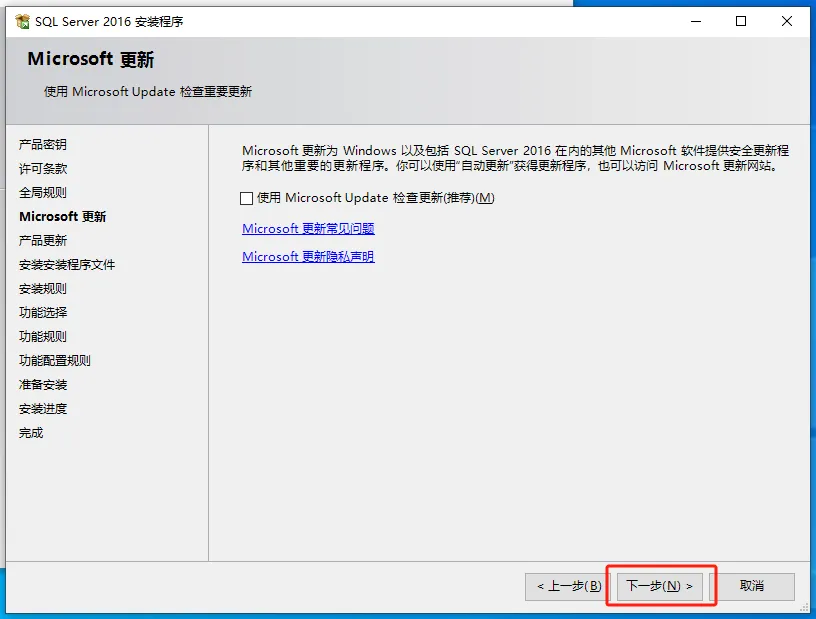Select 功能配置规则 step in sidebar
The image size is (816, 619).
click(x=55, y=360)
